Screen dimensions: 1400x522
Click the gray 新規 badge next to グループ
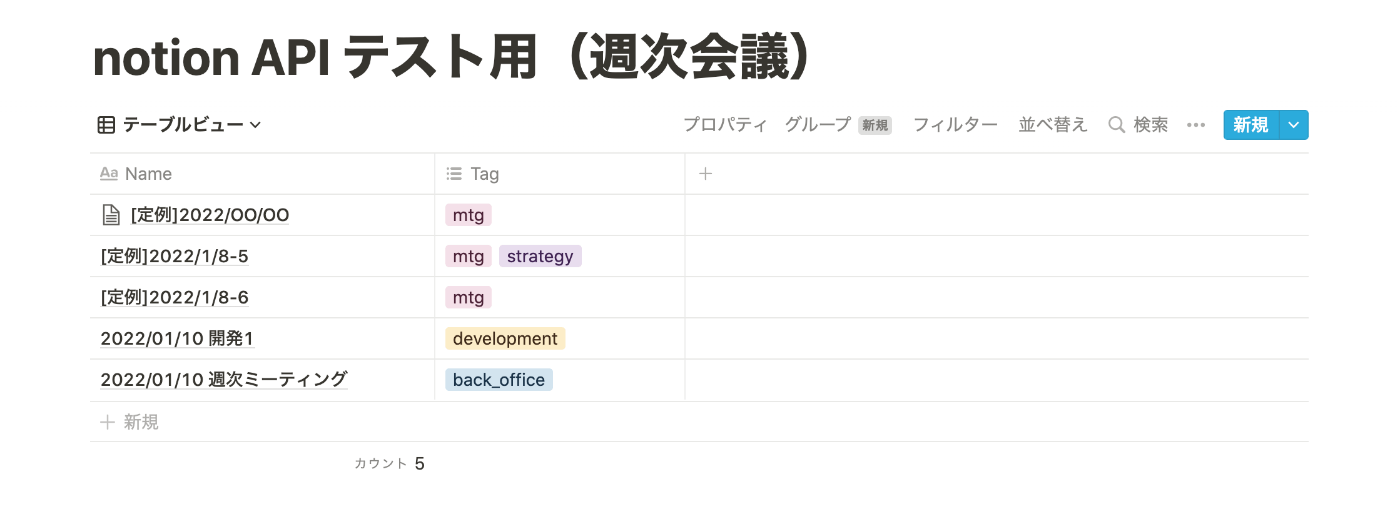point(875,126)
